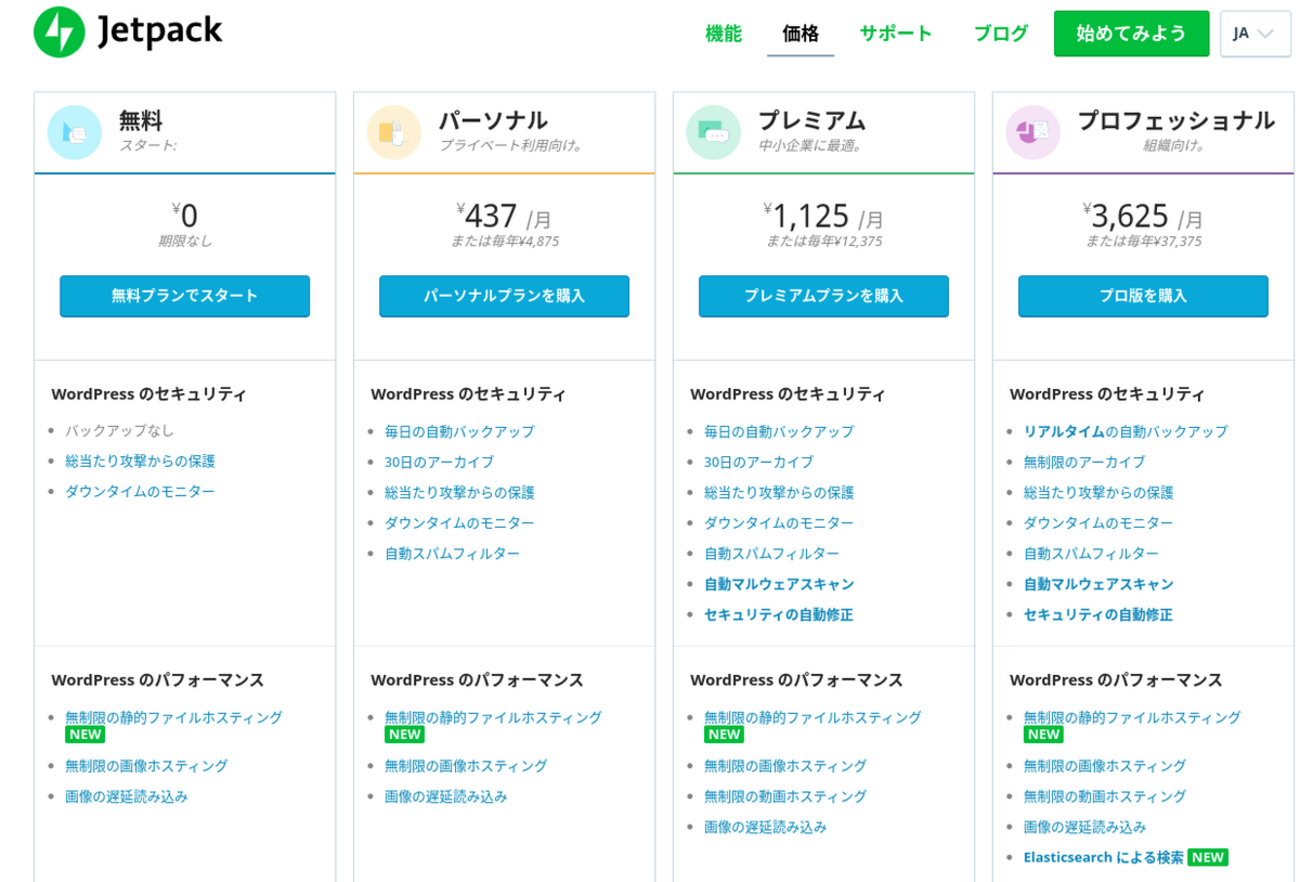Open 毎日の自動バックアップ in パーソナル plan
Viewport: 1300px width, 882px height.
pos(459,432)
